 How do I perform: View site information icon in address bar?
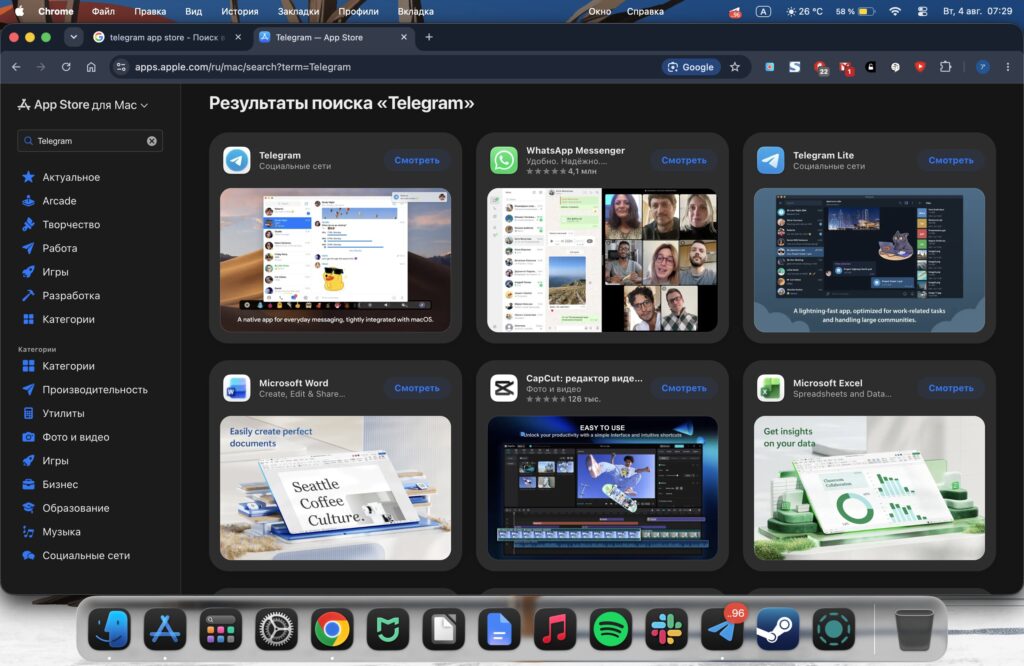pos(121,67)
